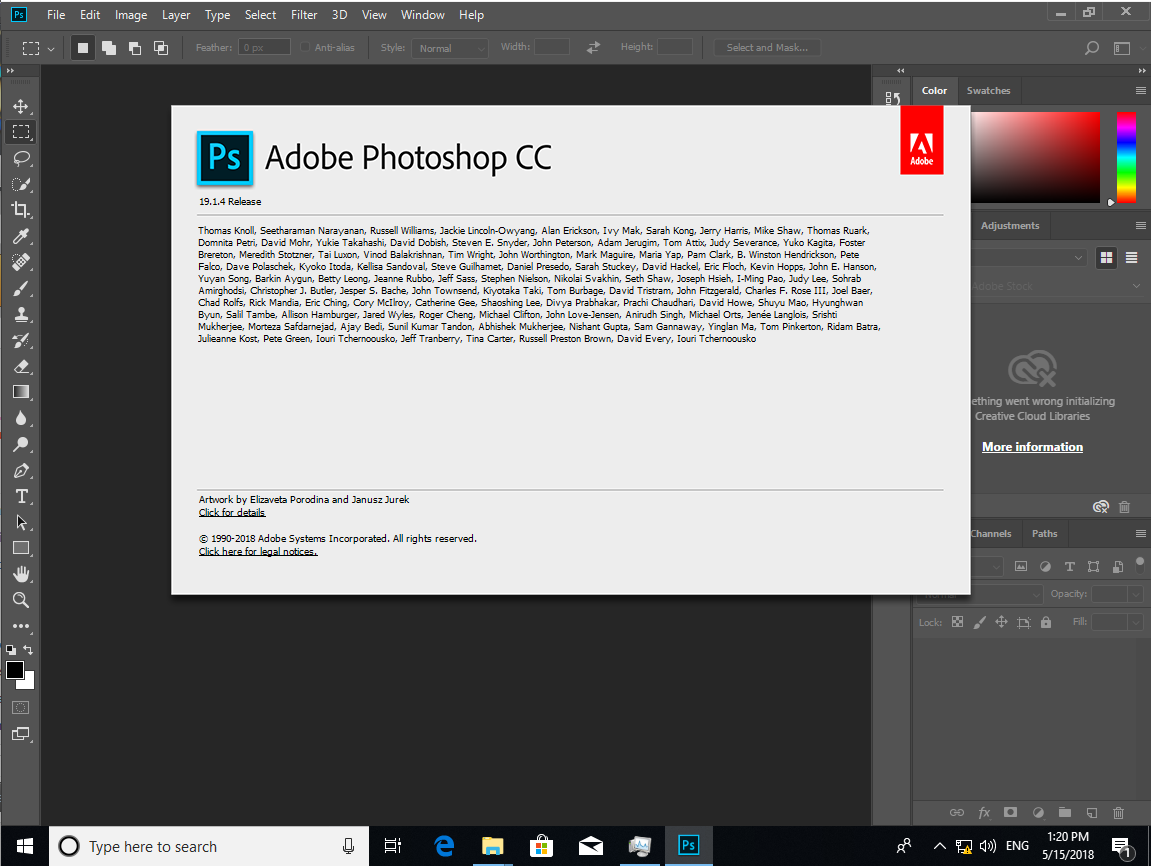Image resolution: width=1151 pixels, height=866 pixels.
Task: Toggle Quick Mask mode
Action: point(21,707)
